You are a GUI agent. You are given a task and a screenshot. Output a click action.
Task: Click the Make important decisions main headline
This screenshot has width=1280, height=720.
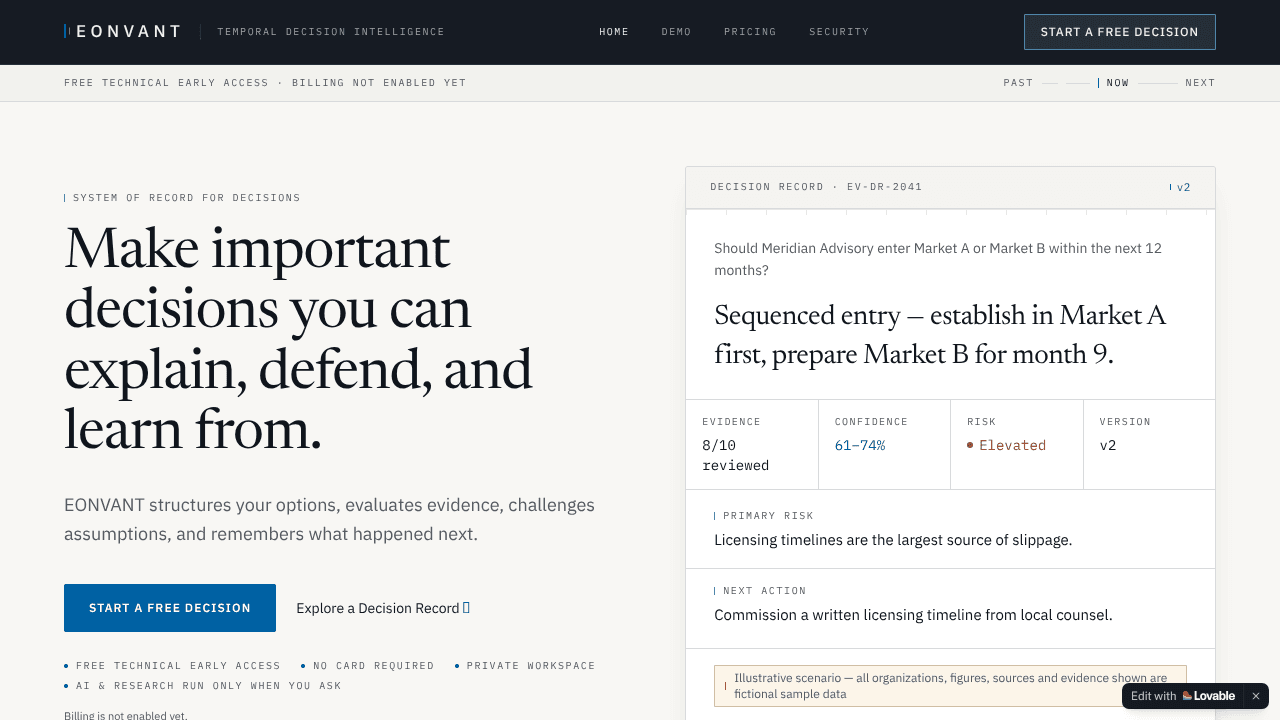pos(298,338)
